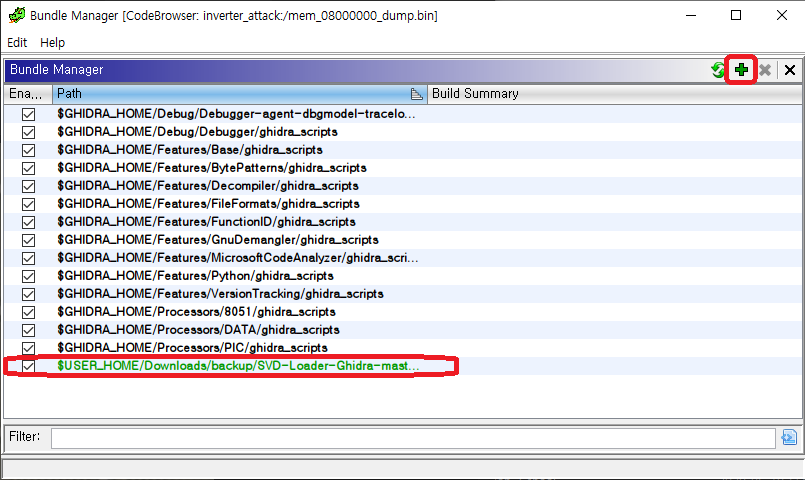This screenshot has height=481, width=805.
Task: Toggle checkbox for Features/Base/ghidra_scripts
Action: 28,150
